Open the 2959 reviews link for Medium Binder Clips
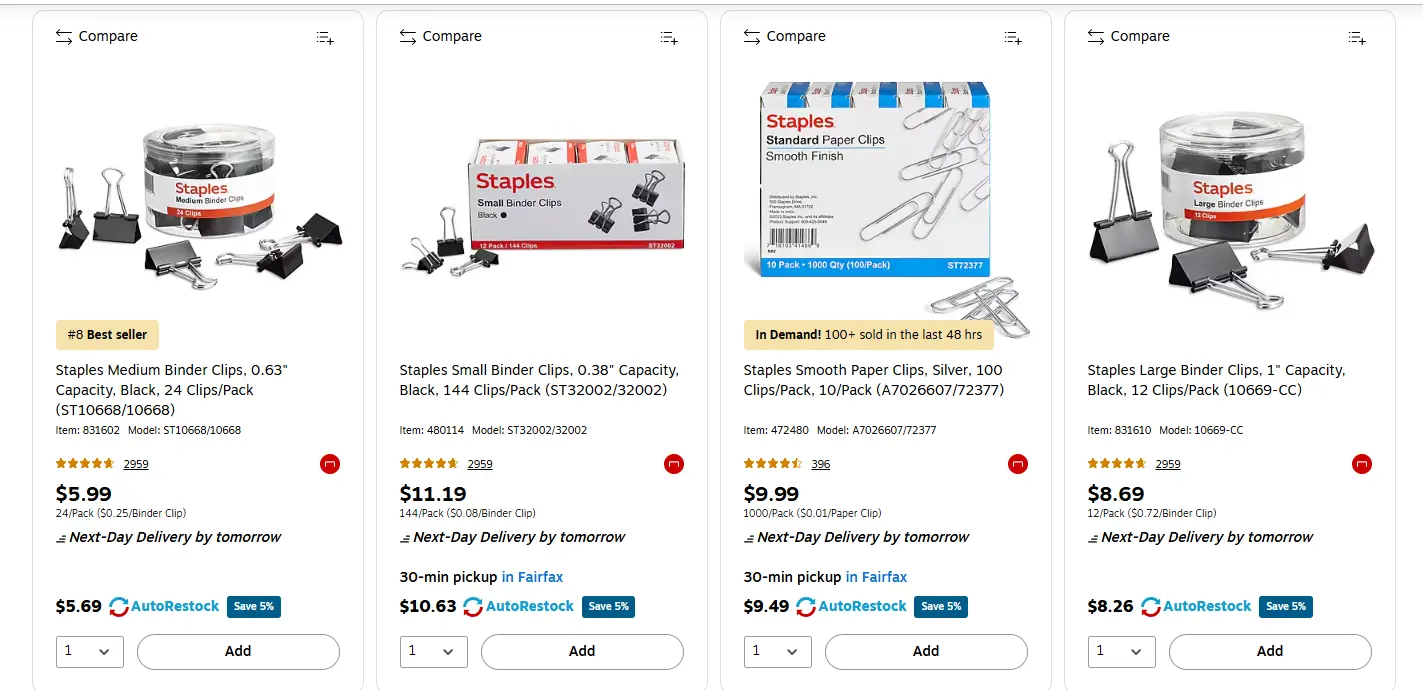 pos(136,463)
